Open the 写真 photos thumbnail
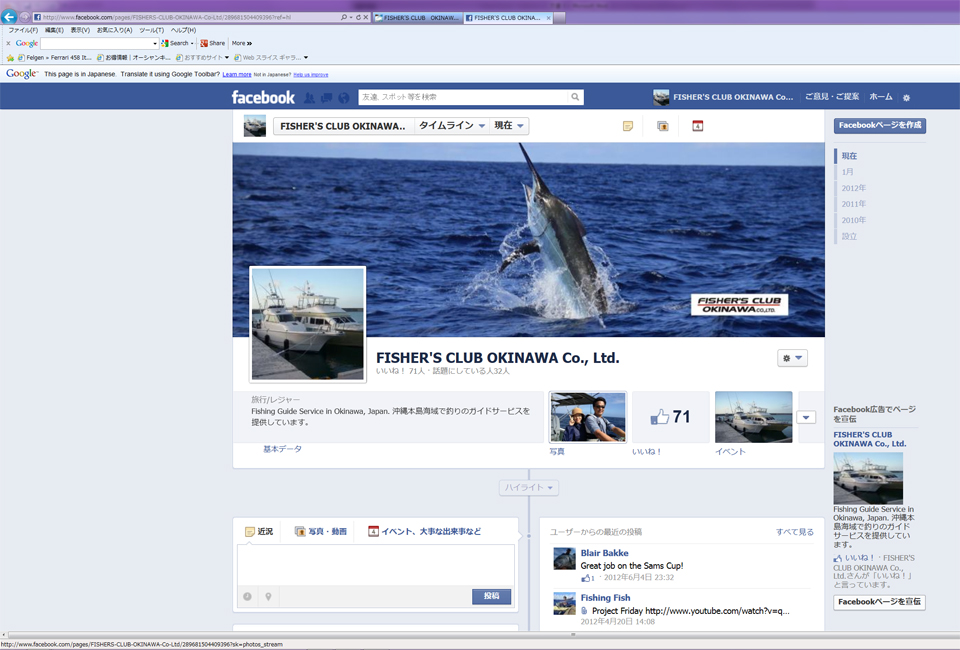The width and height of the screenshot is (960, 650). (x=588, y=417)
